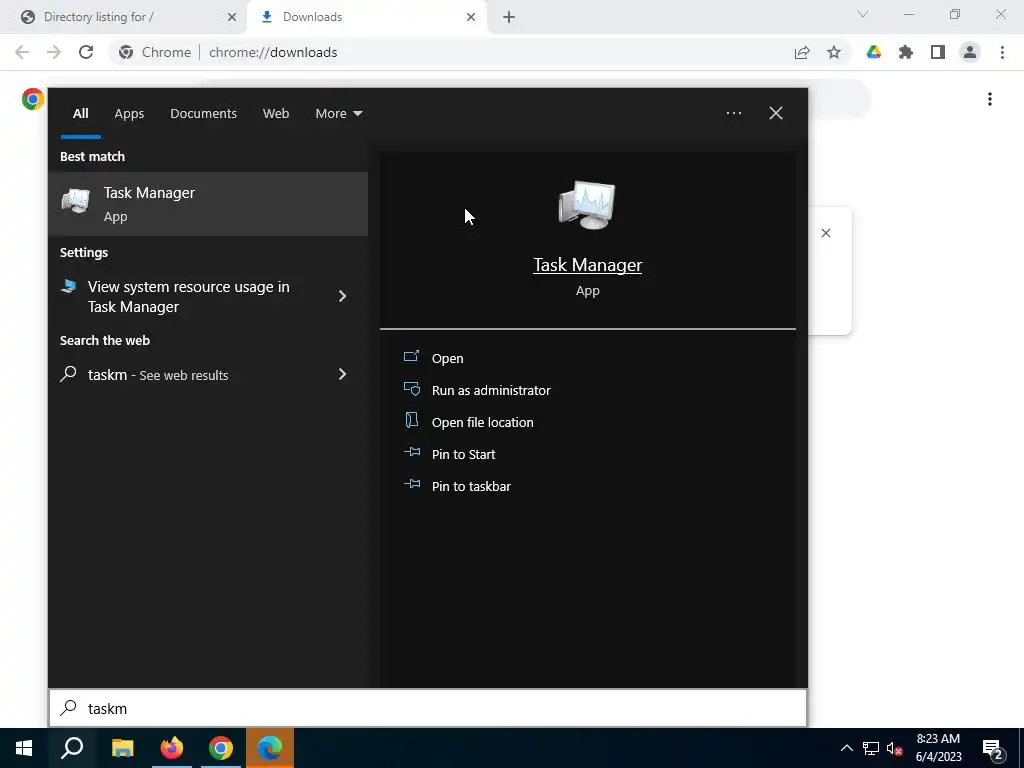The width and height of the screenshot is (1024, 768).
Task: Share this page from the address bar
Action: click(802, 52)
